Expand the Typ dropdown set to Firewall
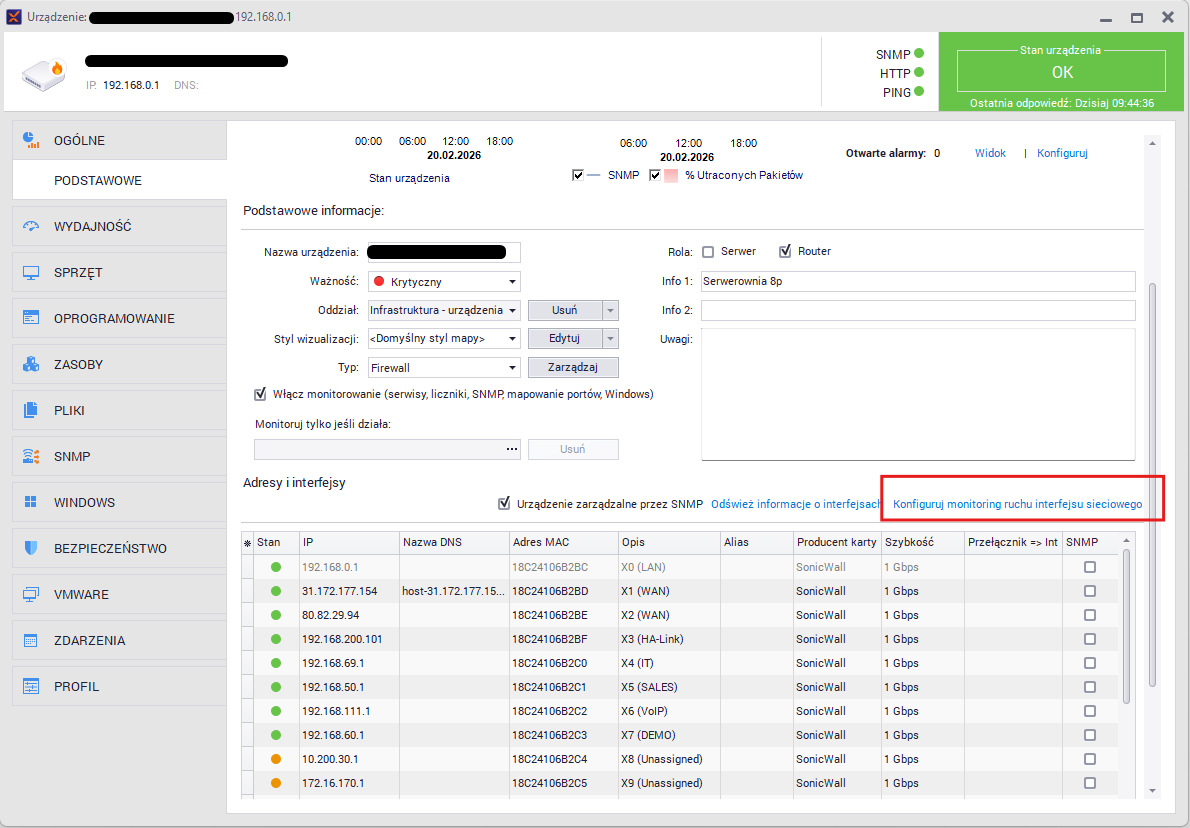The image size is (1190, 828). [444, 368]
